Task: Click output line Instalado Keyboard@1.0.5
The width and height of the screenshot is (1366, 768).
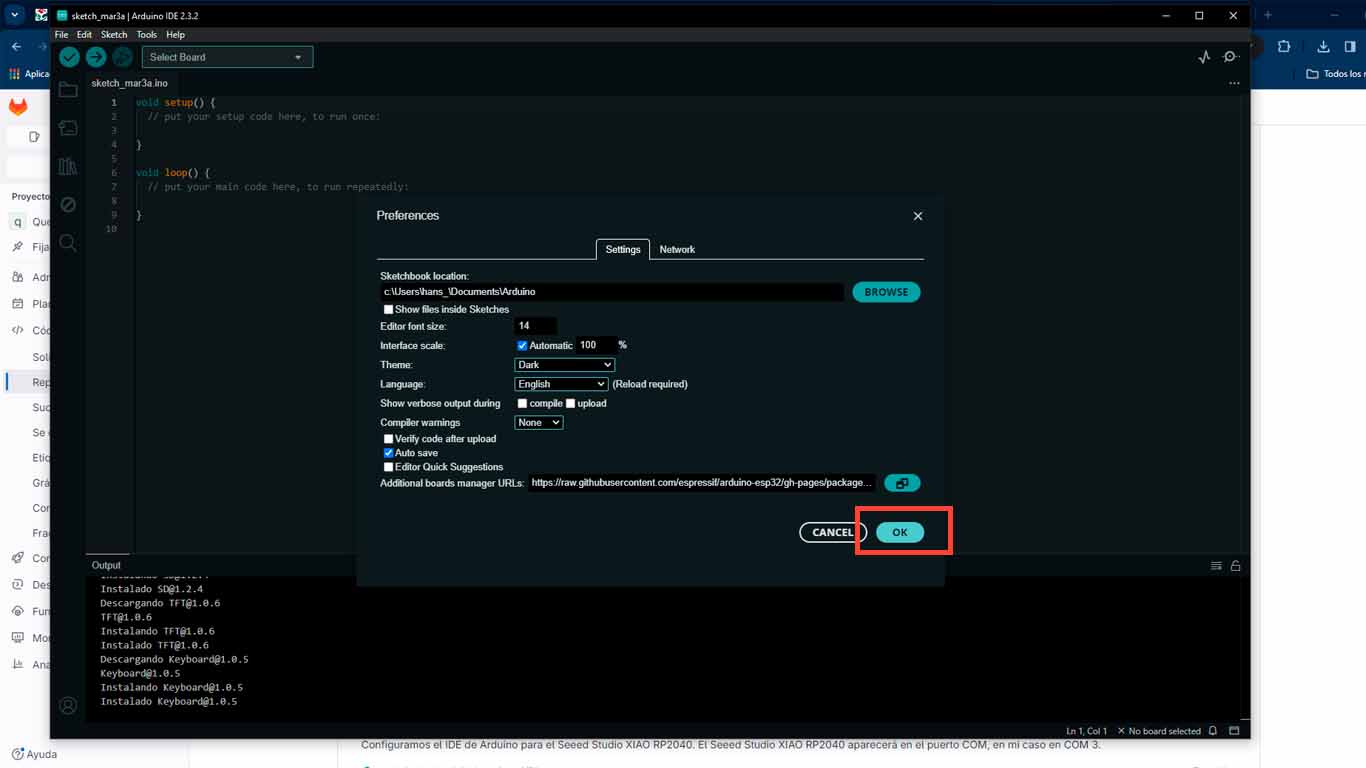Action: pos(169,702)
